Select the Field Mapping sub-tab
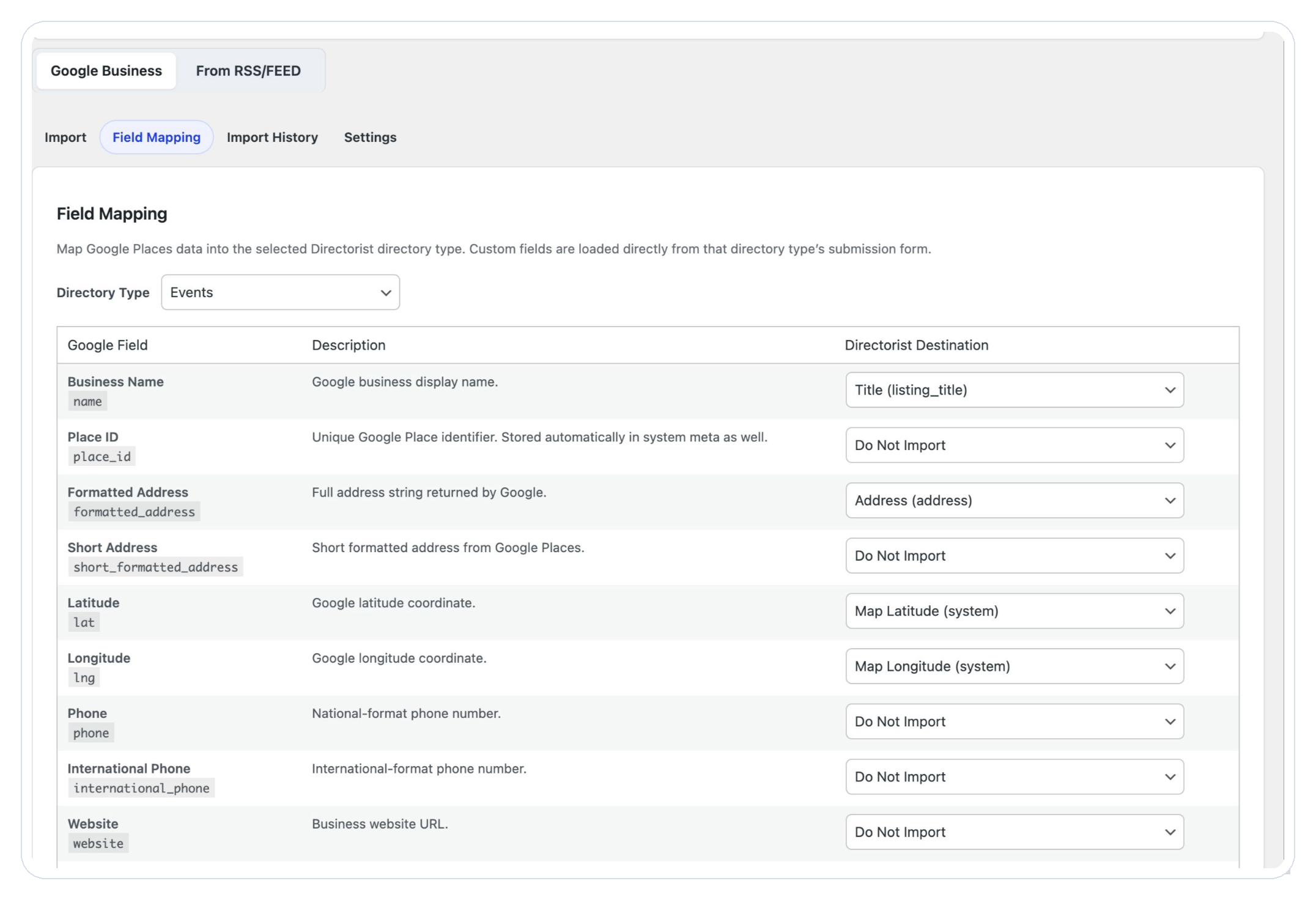1316x900 pixels. [x=157, y=137]
